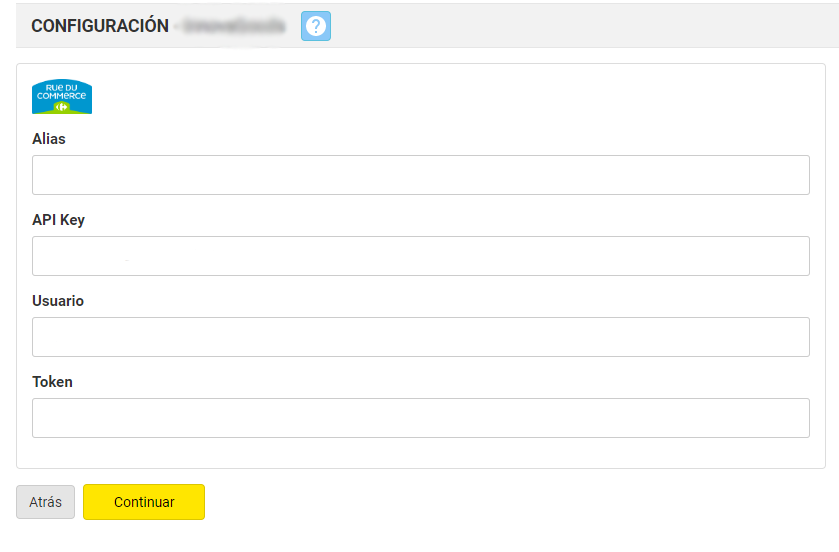The width and height of the screenshot is (839, 552).
Task: Open the blue question mark help icon
Action: point(316,26)
